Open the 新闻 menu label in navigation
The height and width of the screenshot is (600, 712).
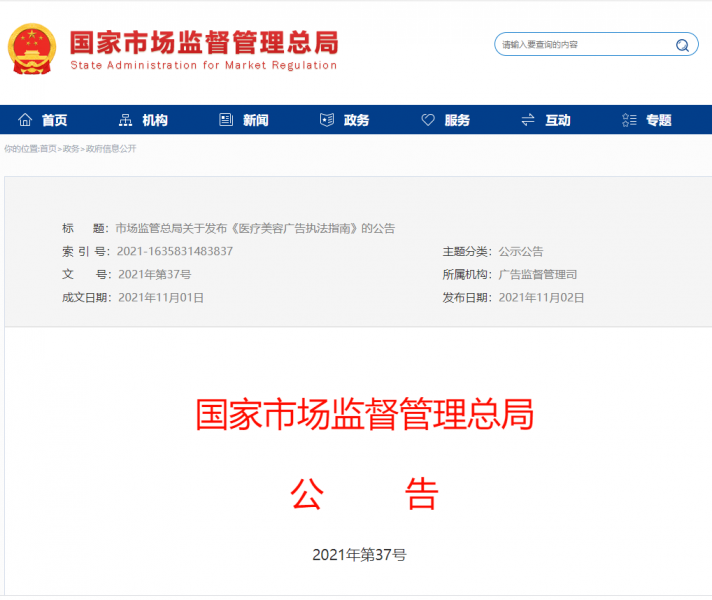click(255, 120)
